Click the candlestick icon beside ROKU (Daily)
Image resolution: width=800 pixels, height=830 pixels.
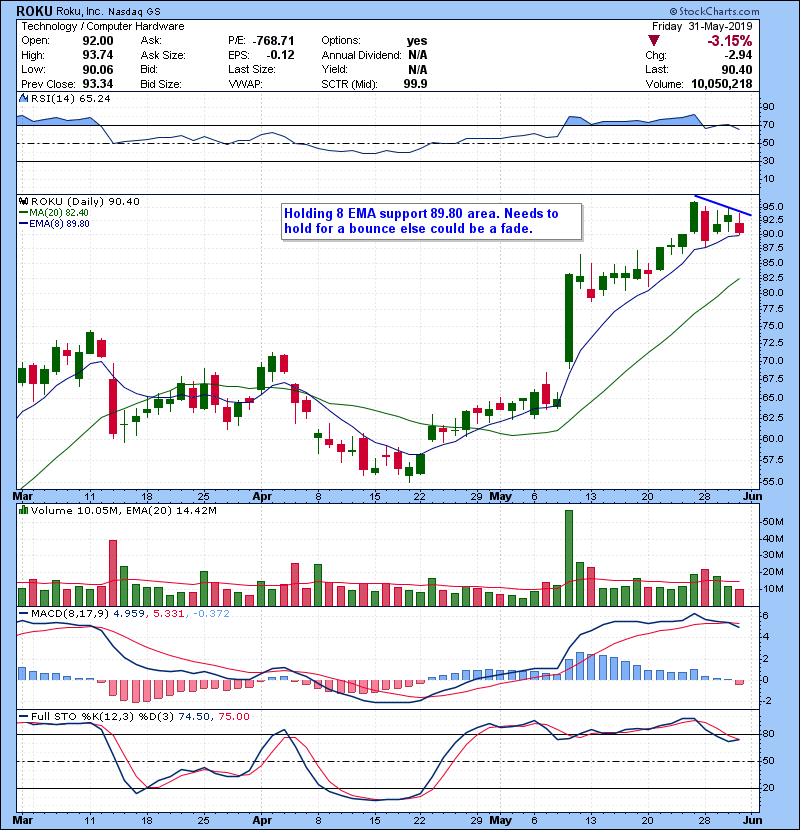23,201
